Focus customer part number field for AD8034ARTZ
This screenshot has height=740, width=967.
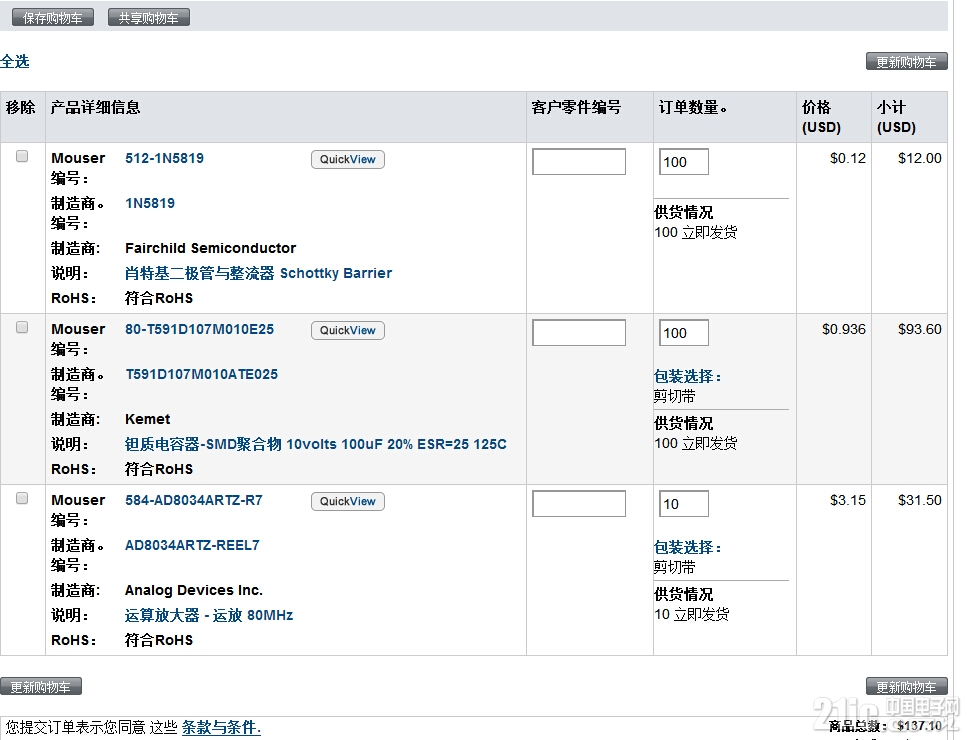coord(579,503)
